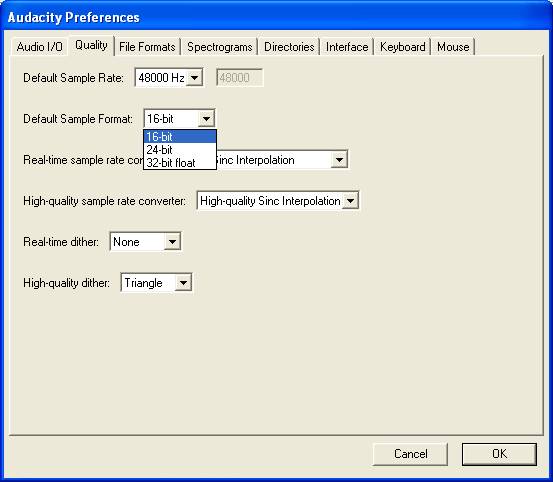Confirm preferences with the OK button
This screenshot has height=482, width=553.
pyautogui.click(x=499, y=454)
